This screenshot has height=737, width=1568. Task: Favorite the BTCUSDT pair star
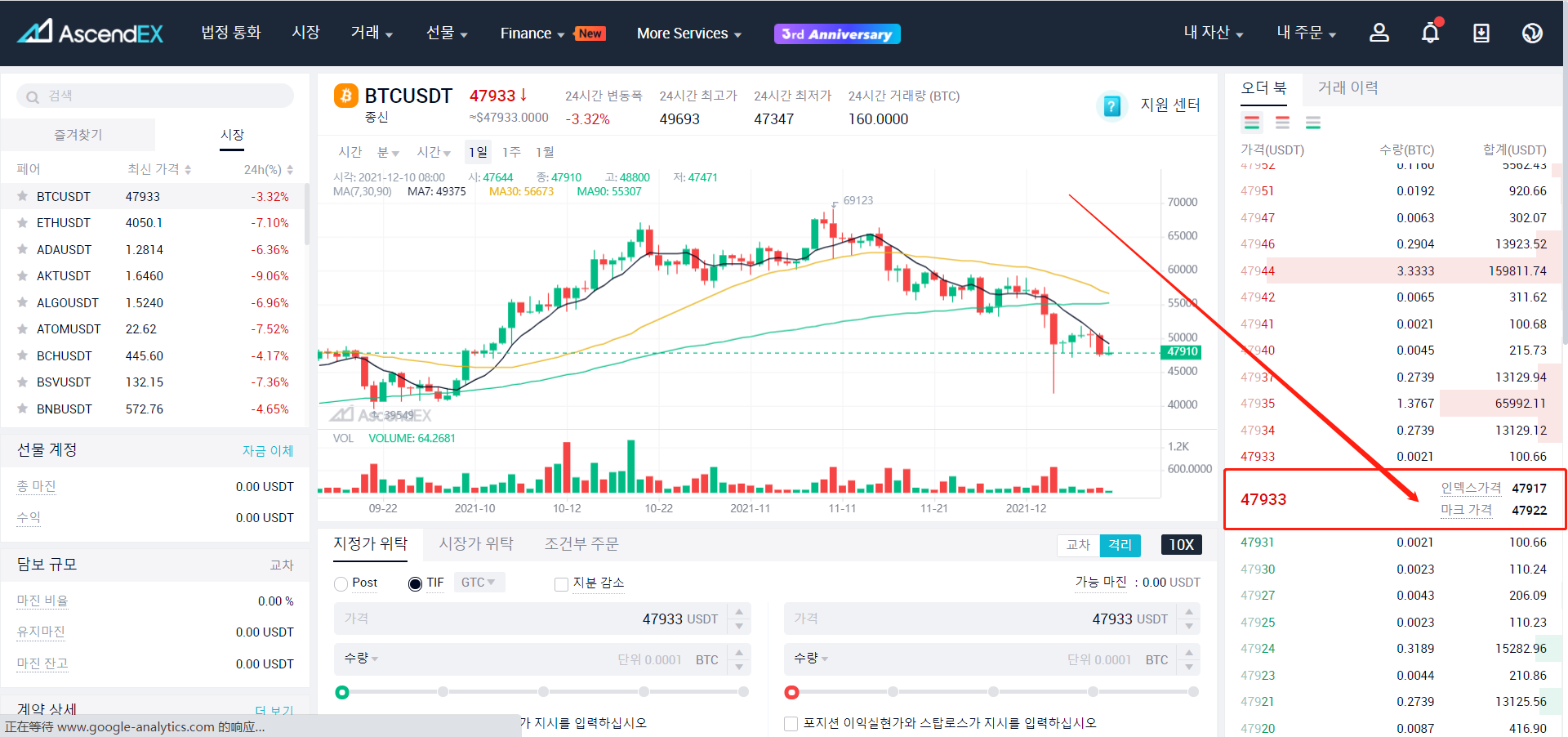click(23, 196)
